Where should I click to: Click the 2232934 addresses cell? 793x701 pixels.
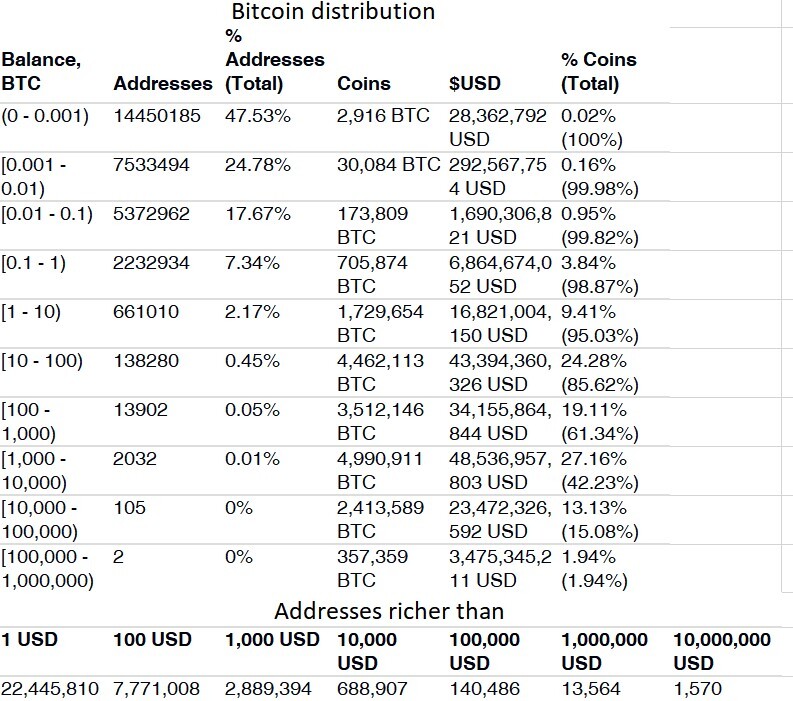point(151,263)
